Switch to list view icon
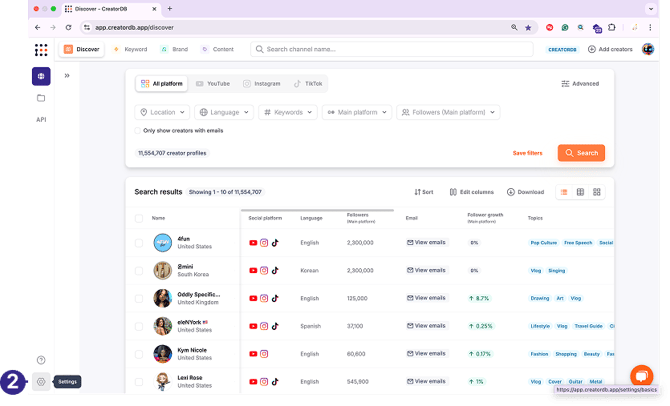The image size is (670, 406). [x=564, y=193]
